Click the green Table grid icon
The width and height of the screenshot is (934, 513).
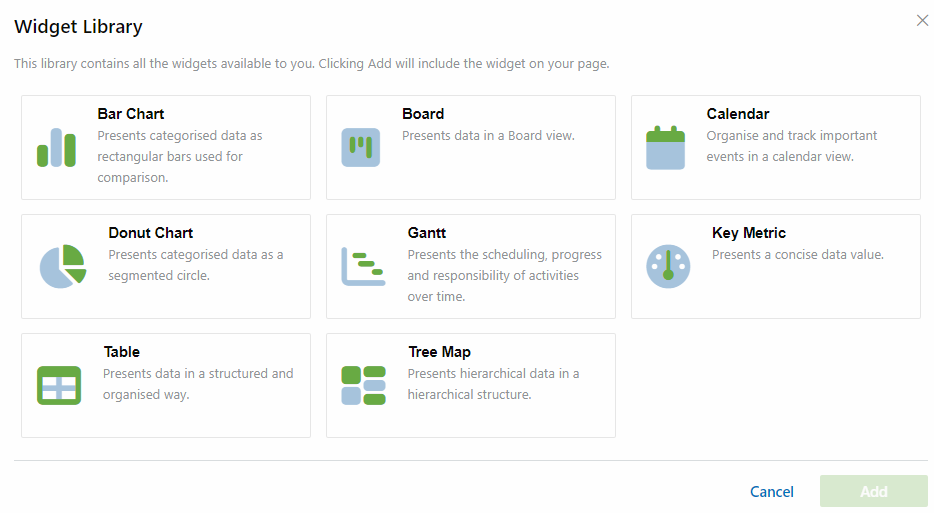[x=59, y=385]
